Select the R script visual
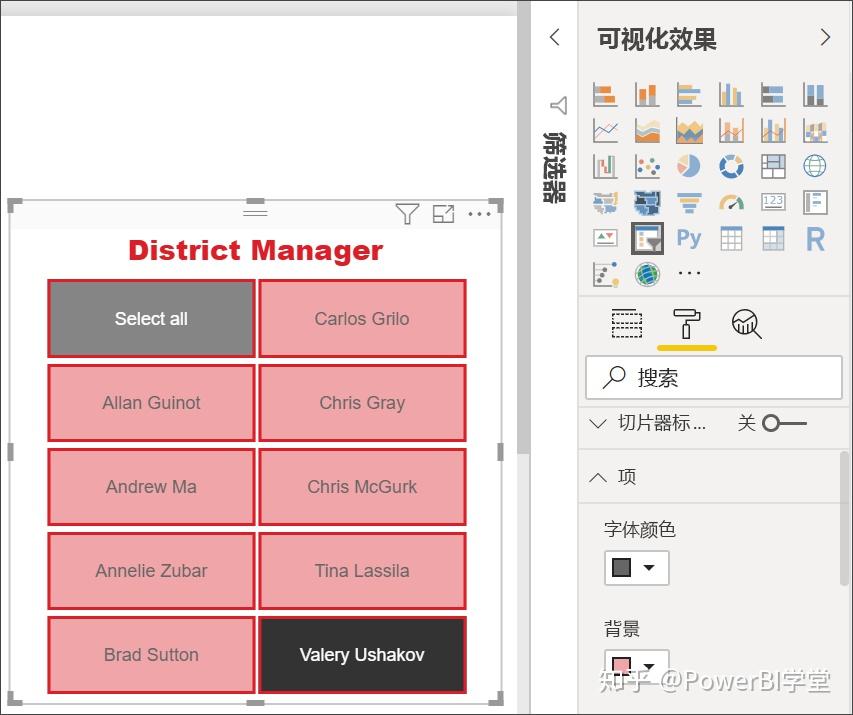This screenshot has height=715, width=853. [815, 238]
